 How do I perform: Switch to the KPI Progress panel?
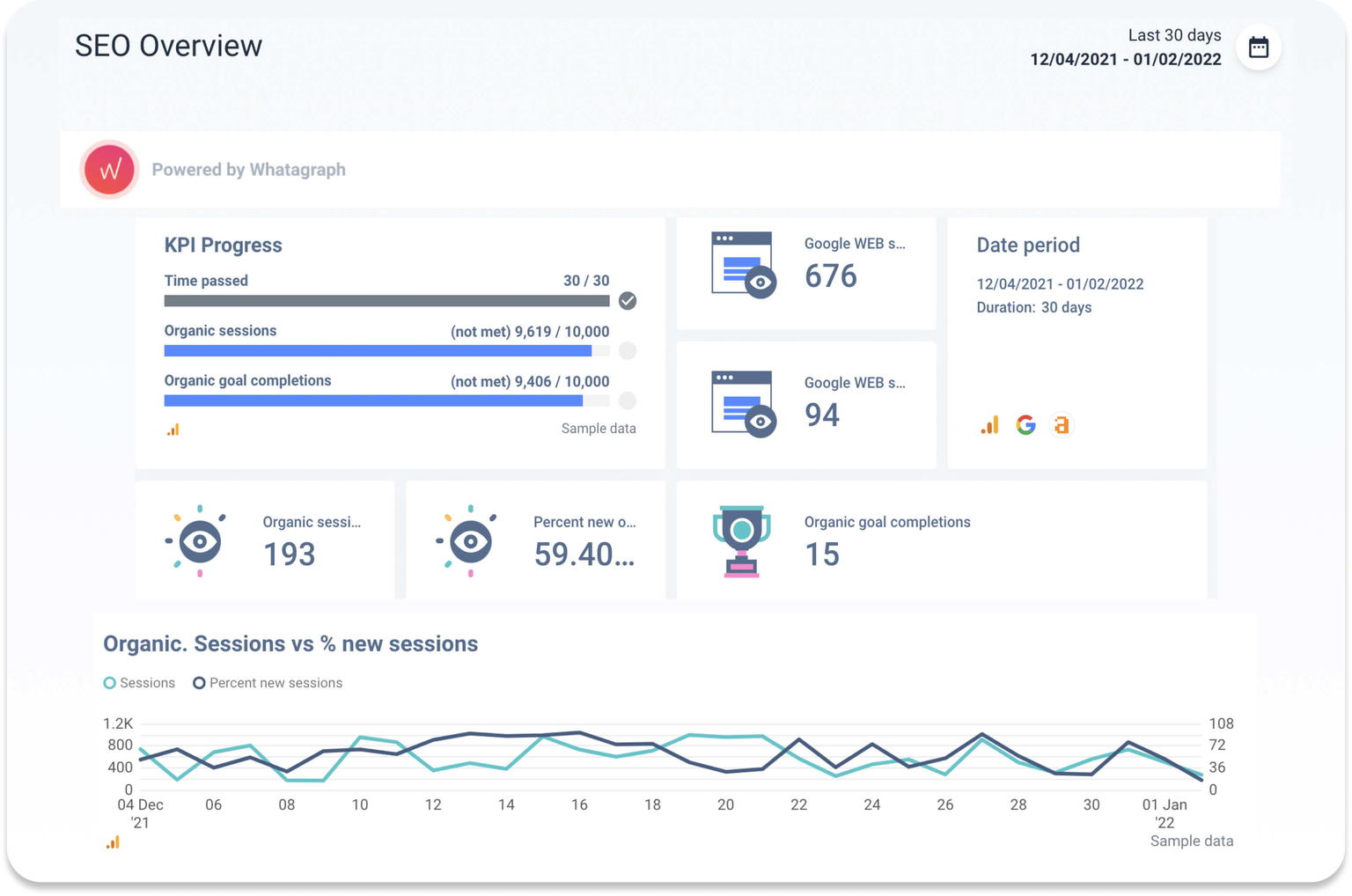tap(223, 245)
